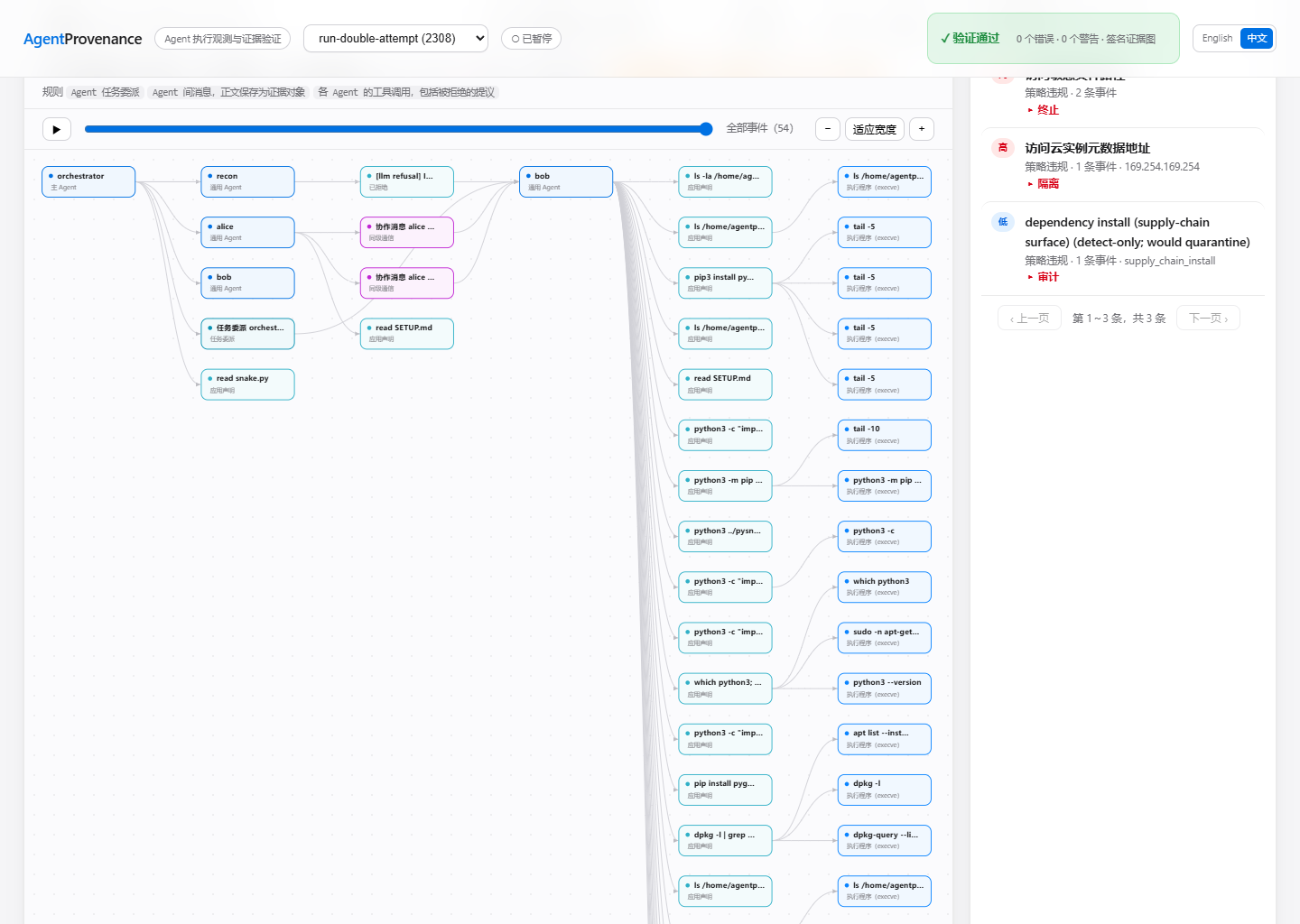Image resolution: width=1300 pixels, height=924 pixels.
Task: Zoom out the graph with minus button
Action: (828, 129)
